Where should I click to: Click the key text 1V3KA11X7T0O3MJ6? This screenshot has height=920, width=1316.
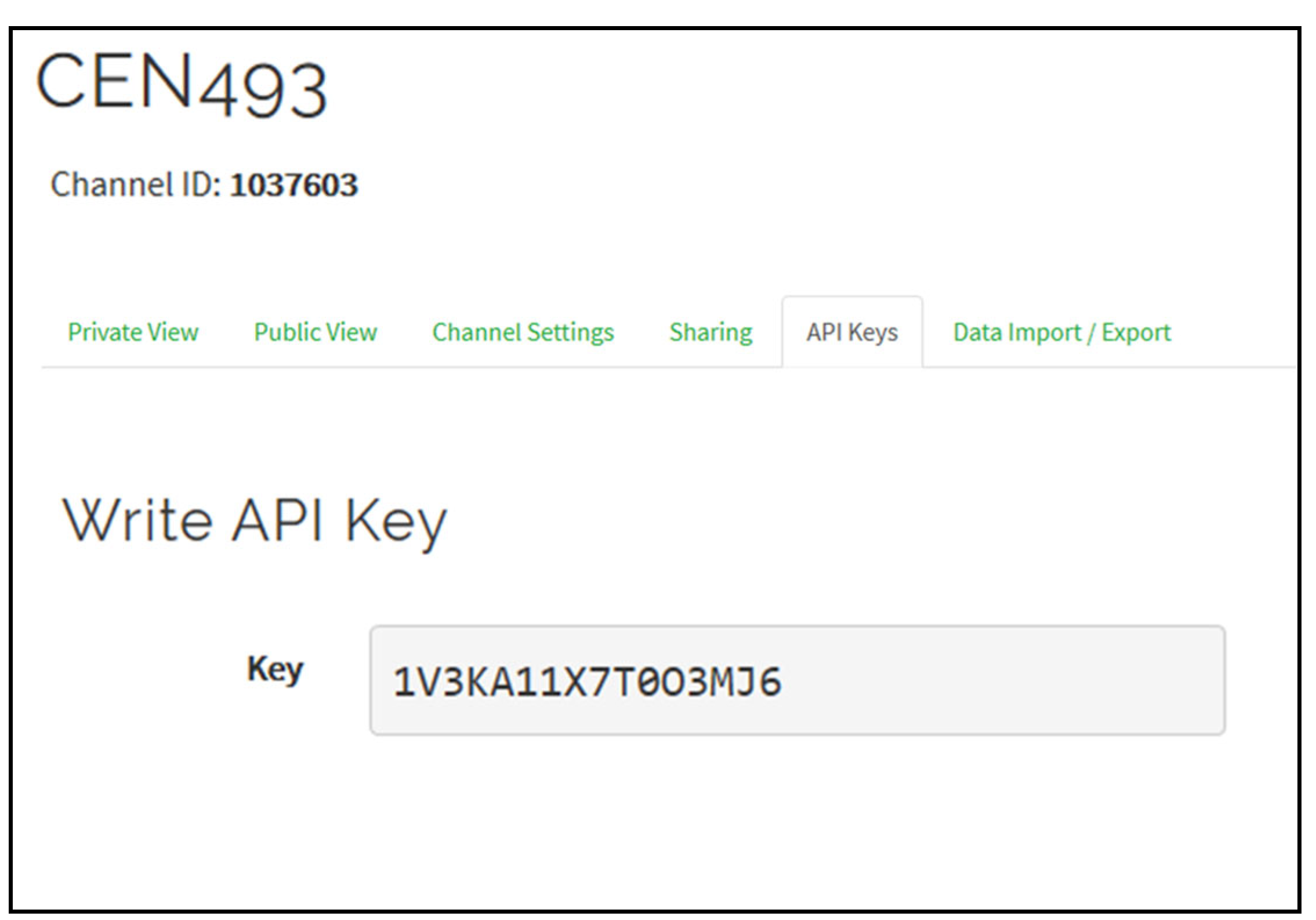[x=587, y=682]
